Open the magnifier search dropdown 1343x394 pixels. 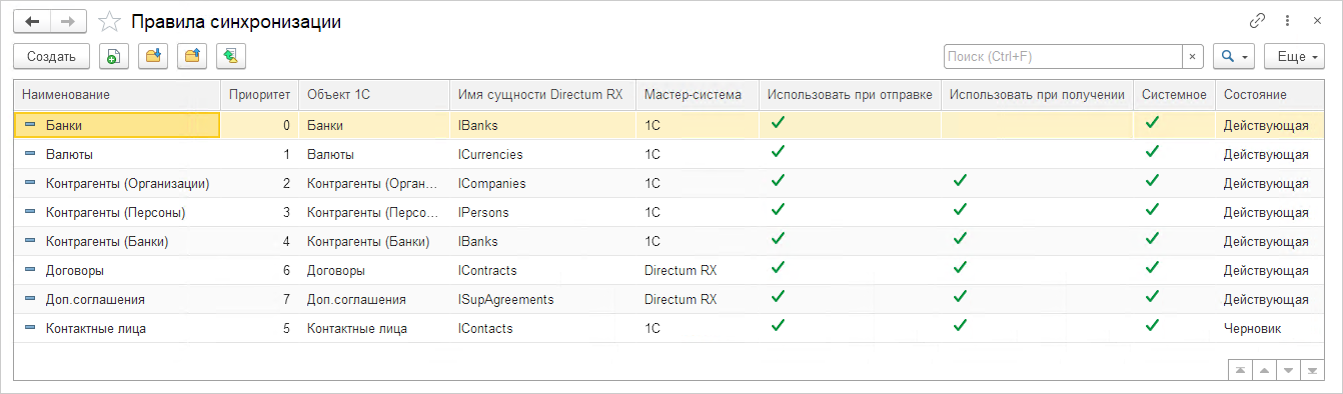pyautogui.click(x=1234, y=57)
